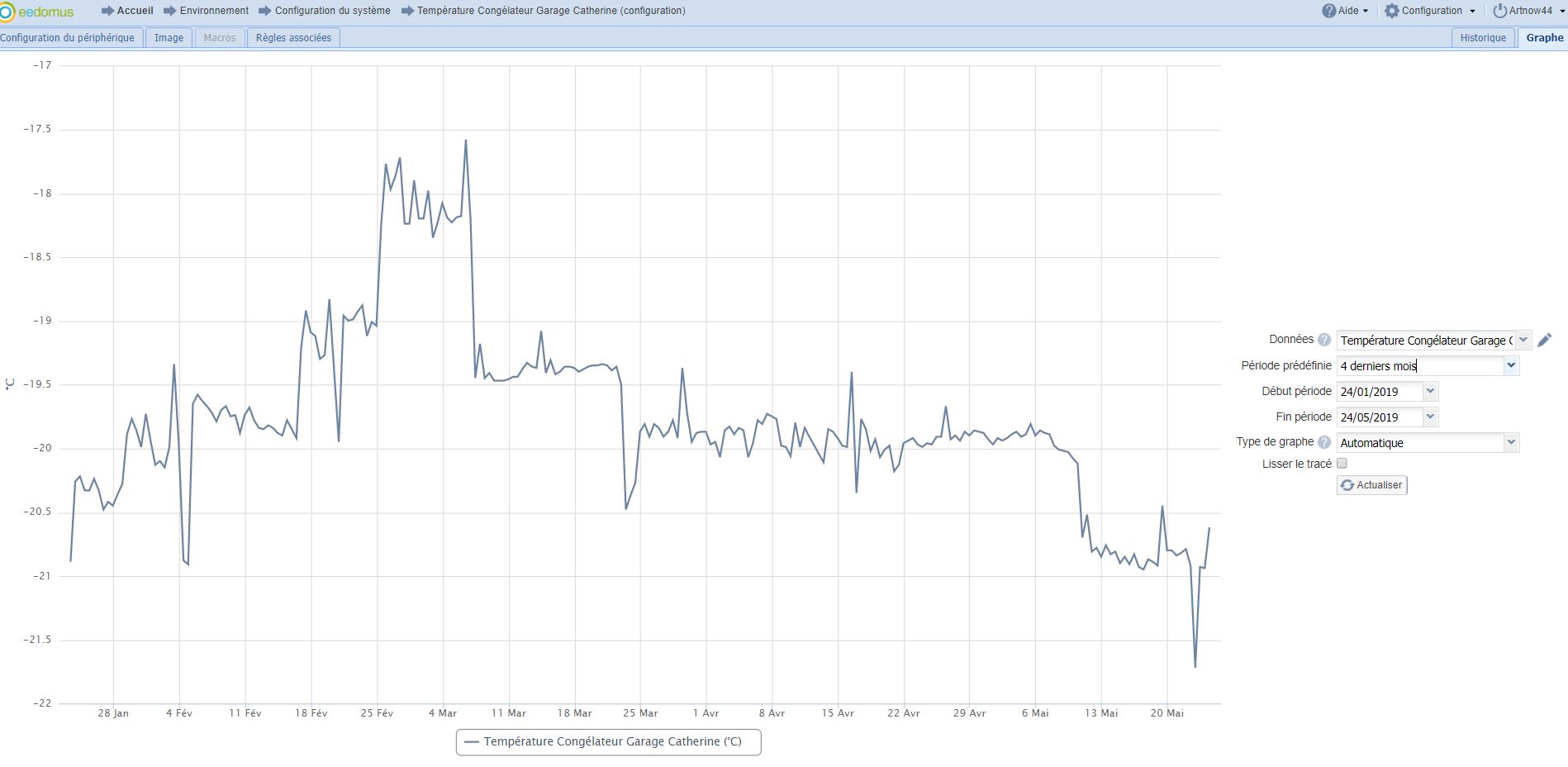Enable the Lisser le tracé checkbox
The image size is (1568, 767).
click(1342, 464)
